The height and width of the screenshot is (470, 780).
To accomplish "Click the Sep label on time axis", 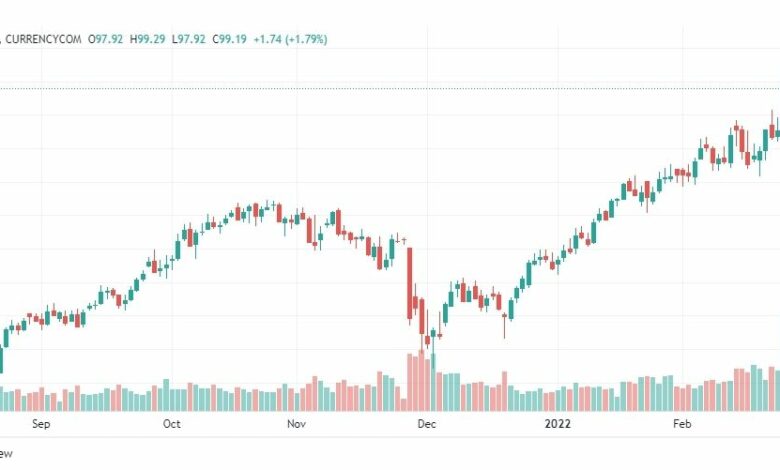I will coord(41,424).
